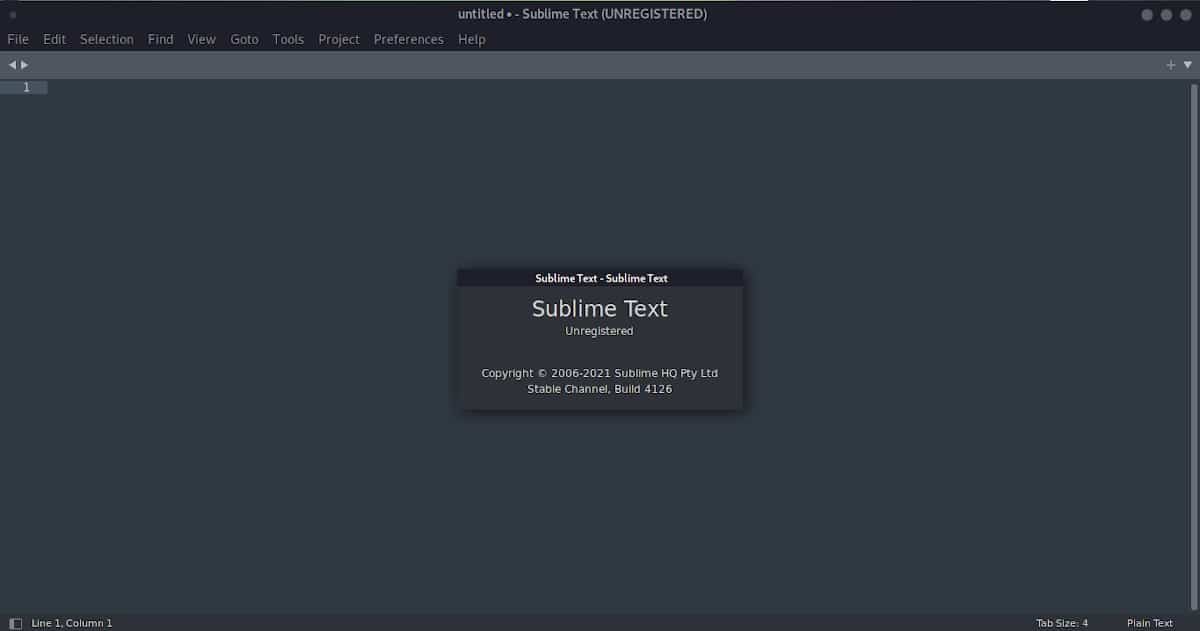Open the Selection menu
1200x631 pixels.
point(106,39)
